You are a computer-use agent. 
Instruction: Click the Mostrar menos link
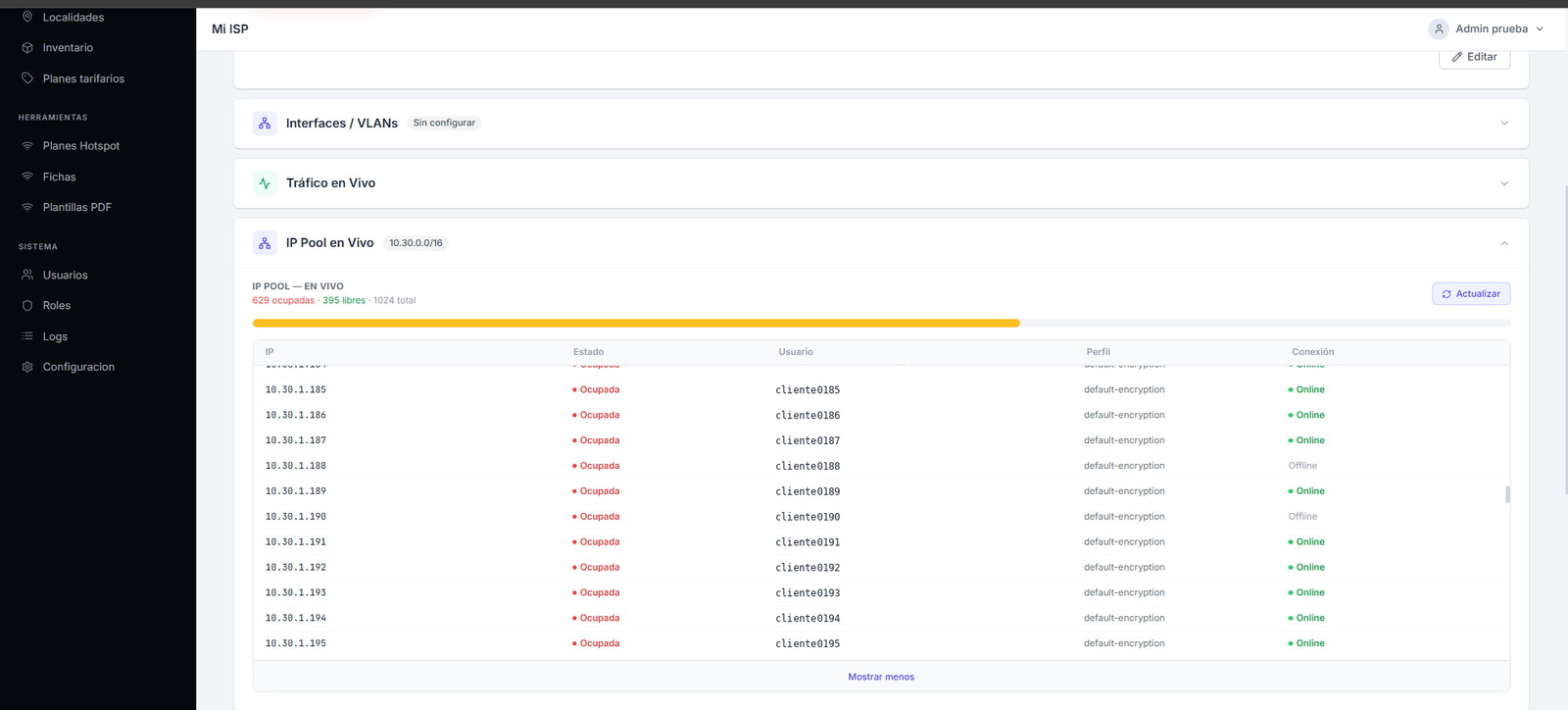pyautogui.click(x=881, y=677)
